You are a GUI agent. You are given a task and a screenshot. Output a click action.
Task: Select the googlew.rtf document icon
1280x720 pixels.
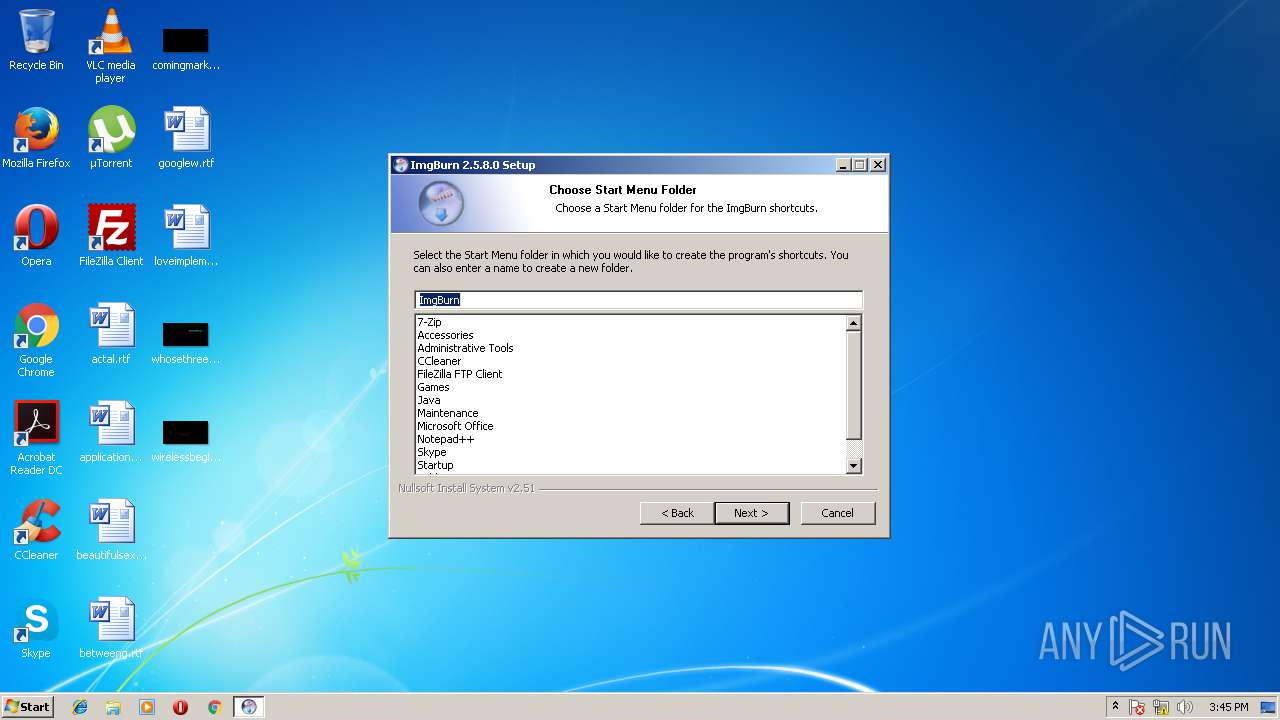(186, 138)
